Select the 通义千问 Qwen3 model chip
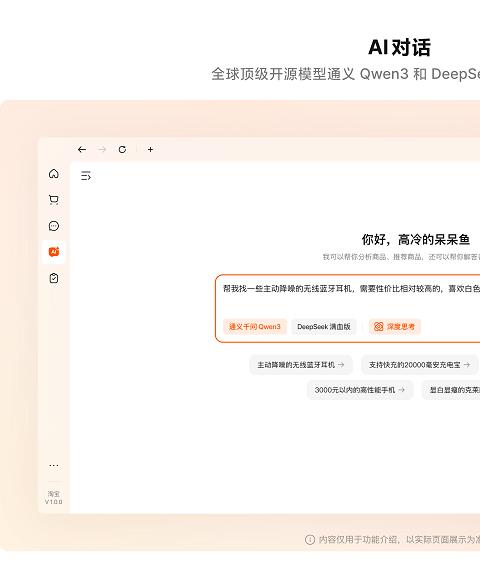The image size is (480, 586). tap(255, 327)
